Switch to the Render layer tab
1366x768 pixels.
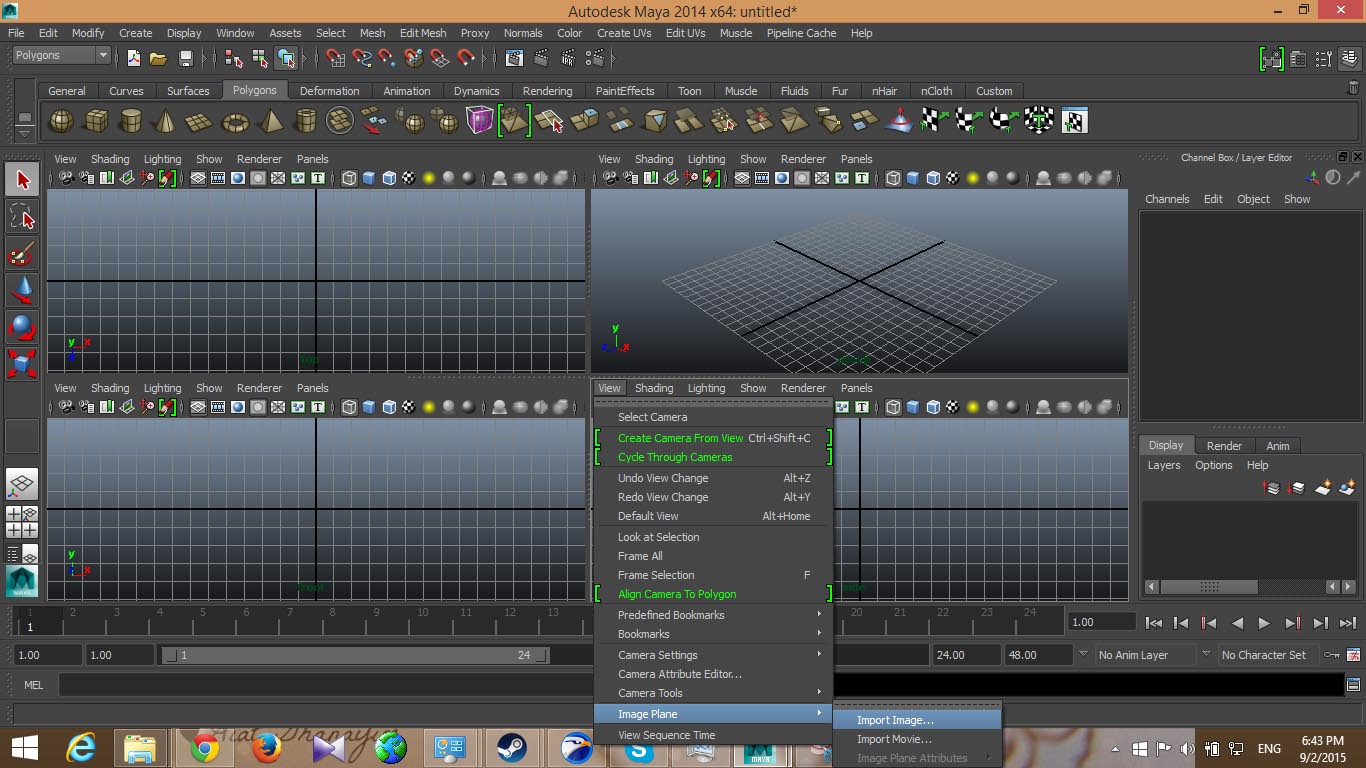[x=1224, y=446]
